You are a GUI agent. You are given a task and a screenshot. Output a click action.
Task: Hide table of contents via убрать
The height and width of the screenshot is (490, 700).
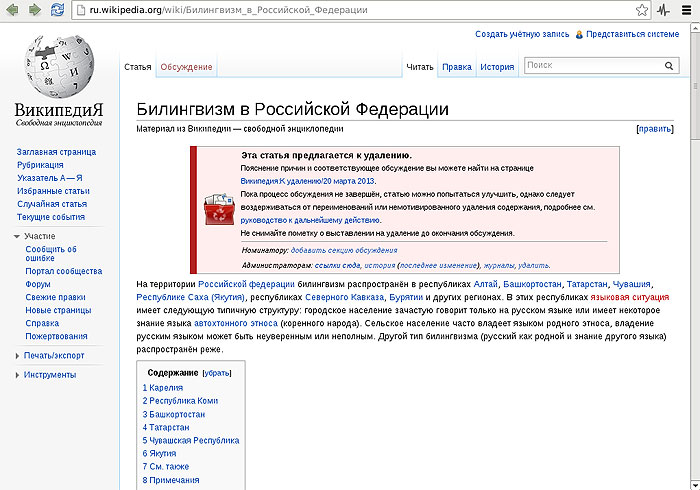click(x=217, y=373)
